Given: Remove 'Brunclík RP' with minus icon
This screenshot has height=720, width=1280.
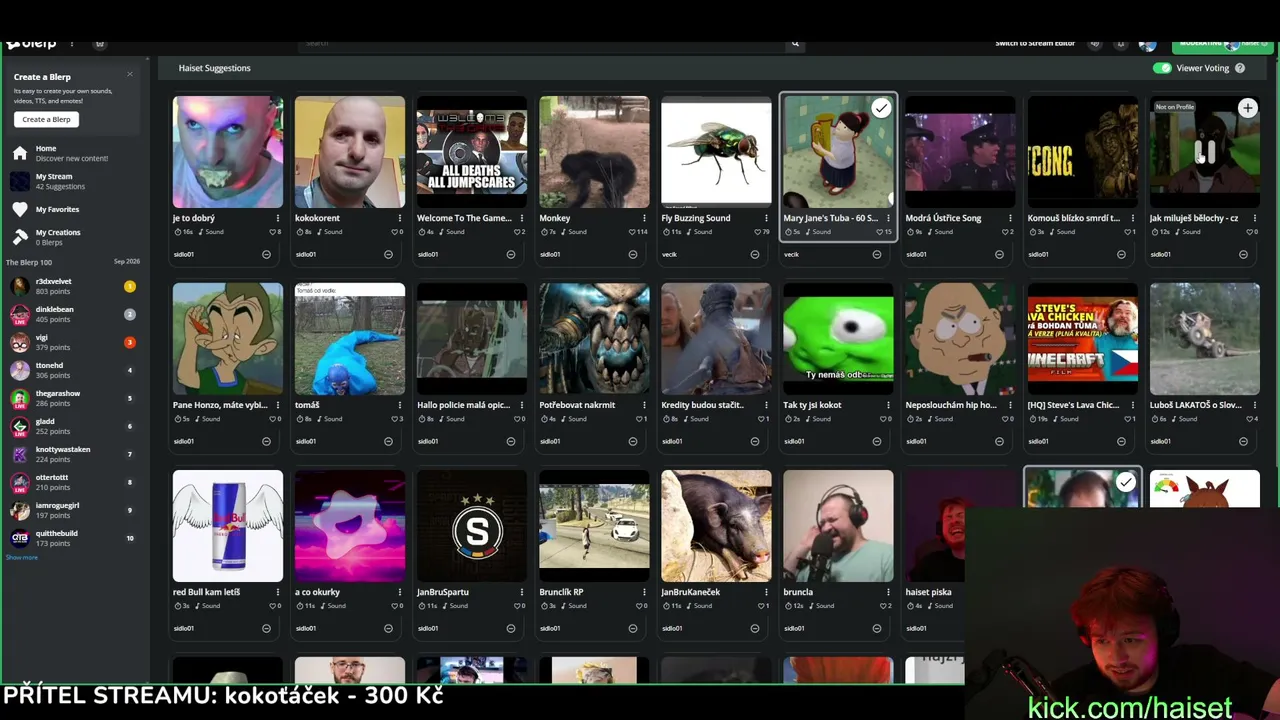Looking at the screenshot, I should [632, 628].
